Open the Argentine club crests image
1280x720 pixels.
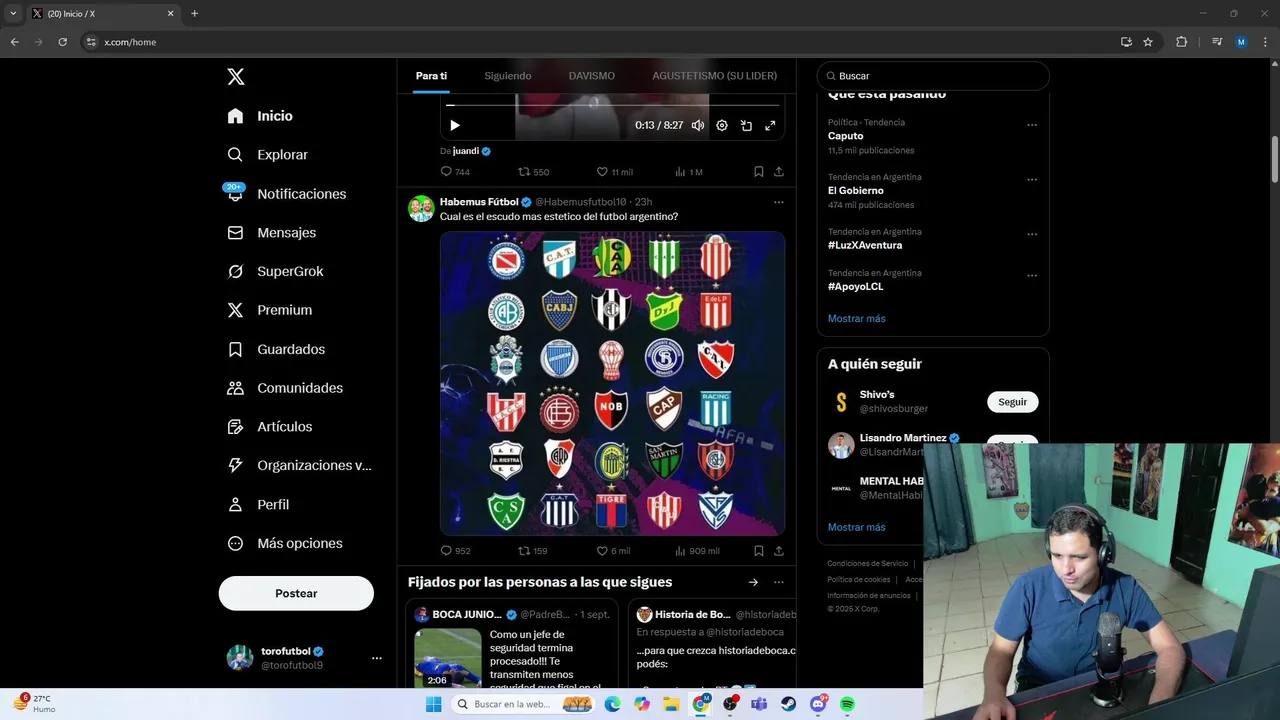[612, 384]
